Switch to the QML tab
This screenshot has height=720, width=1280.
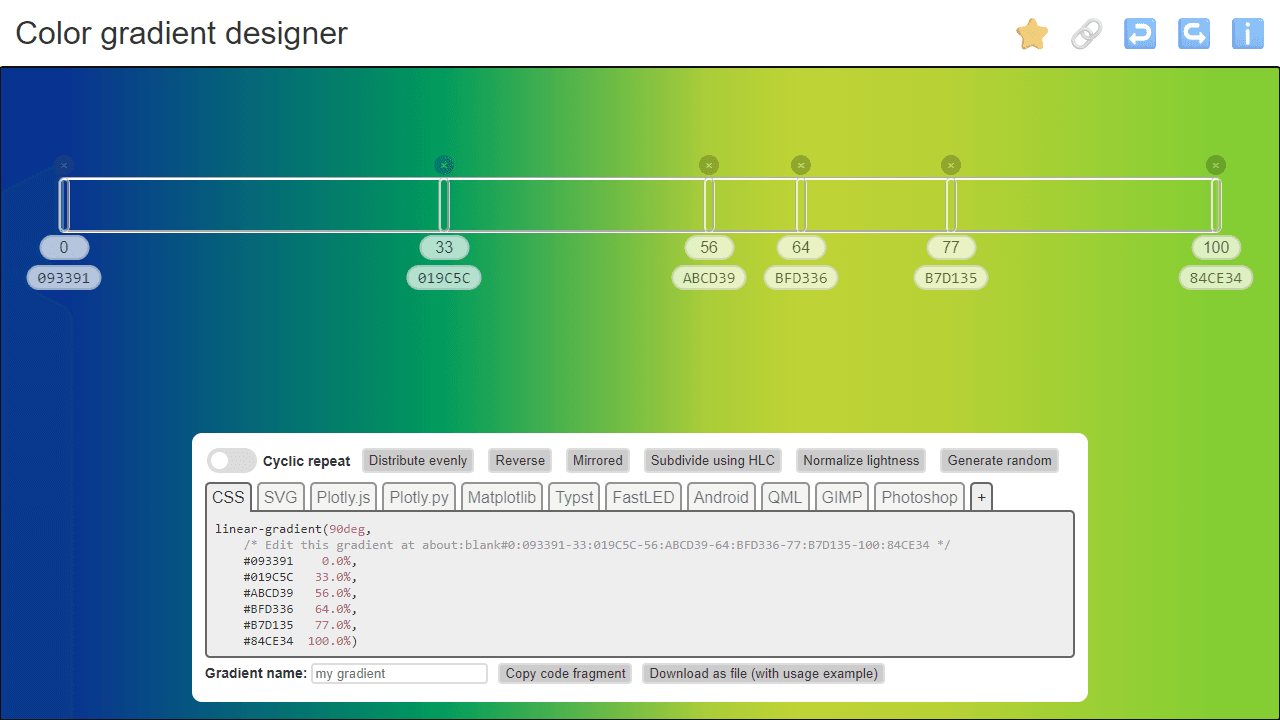point(785,497)
